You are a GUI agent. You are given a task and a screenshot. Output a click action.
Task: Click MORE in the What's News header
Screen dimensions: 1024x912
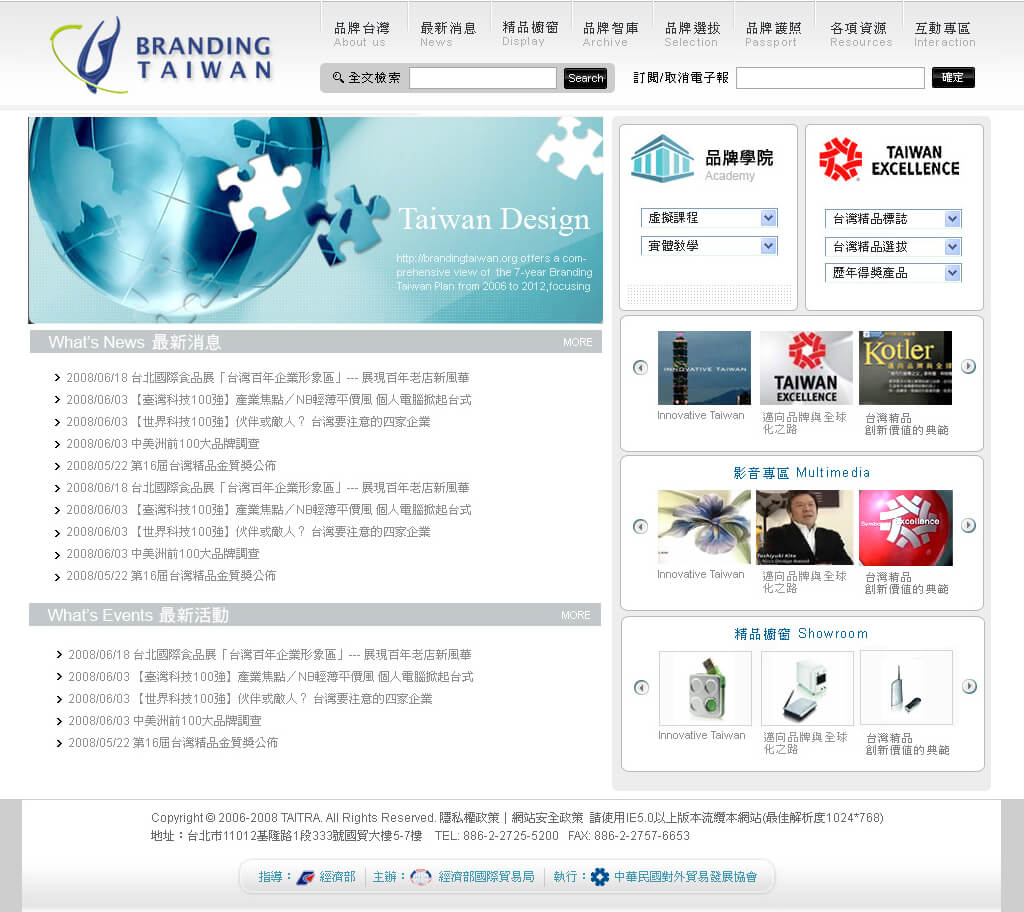click(577, 342)
